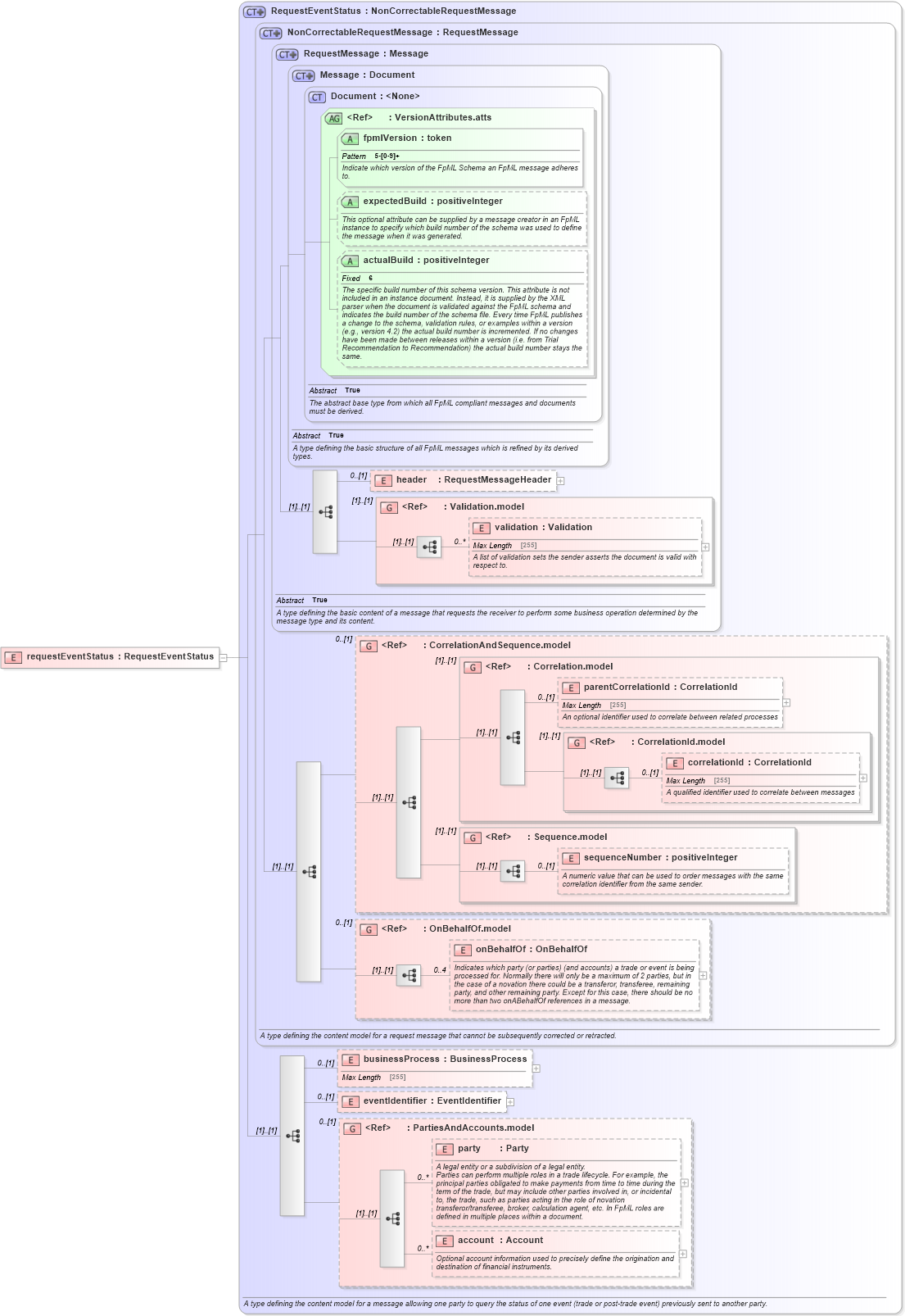Click the E icon of sequenceNumber
905x1316 pixels.
point(571,859)
